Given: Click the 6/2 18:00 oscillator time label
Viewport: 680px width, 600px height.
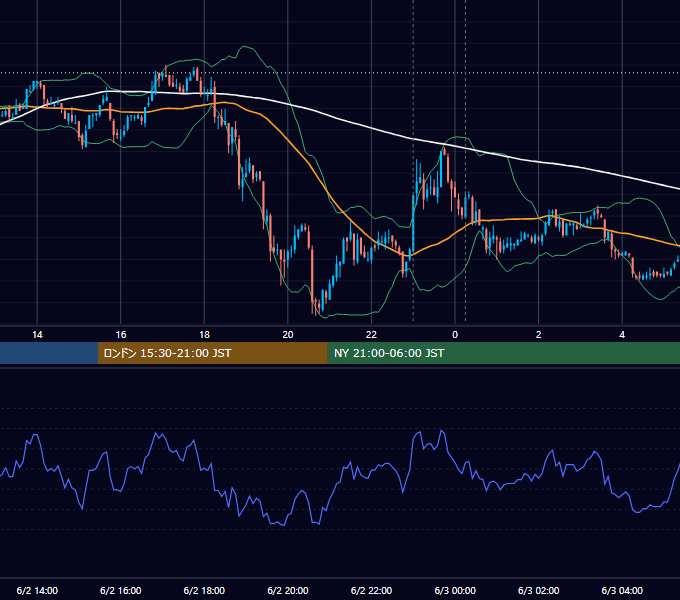Looking at the screenshot, I should click(x=204, y=590).
